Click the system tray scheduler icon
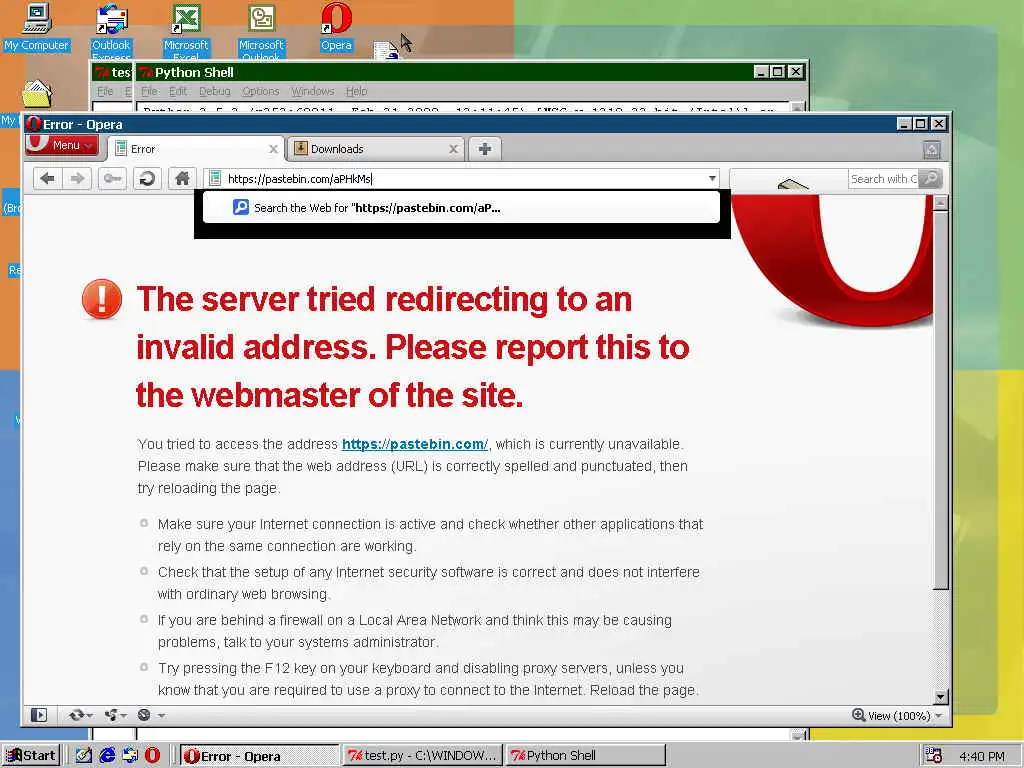The height and width of the screenshot is (768, 1024). click(934, 756)
